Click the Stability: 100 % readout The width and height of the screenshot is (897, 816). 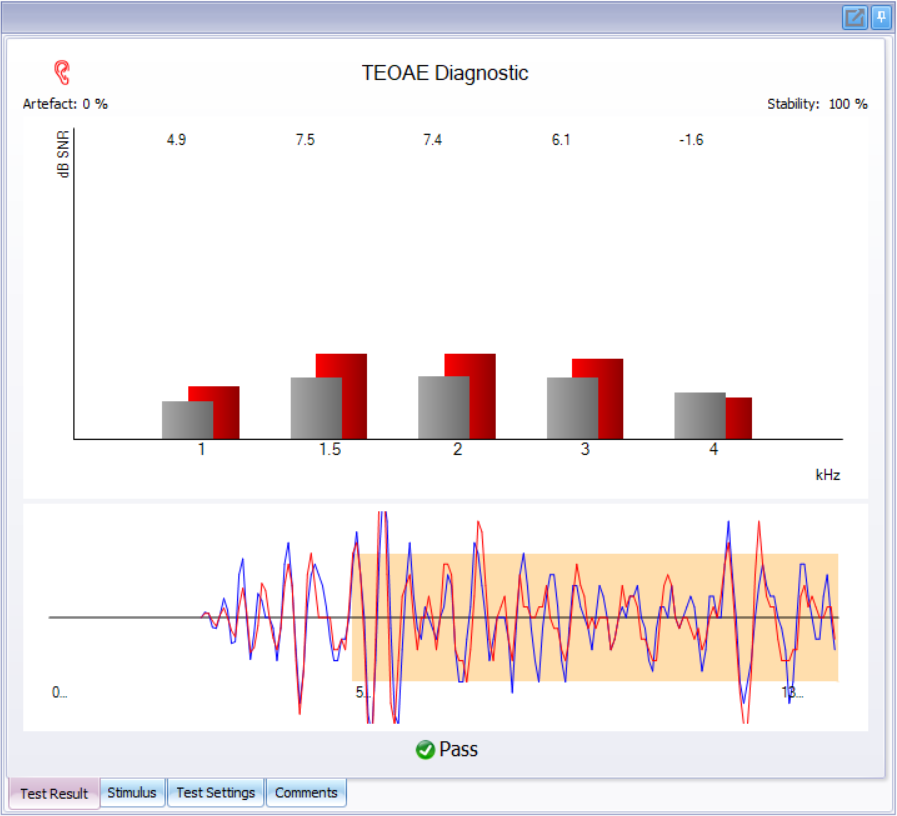click(x=817, y=104)
